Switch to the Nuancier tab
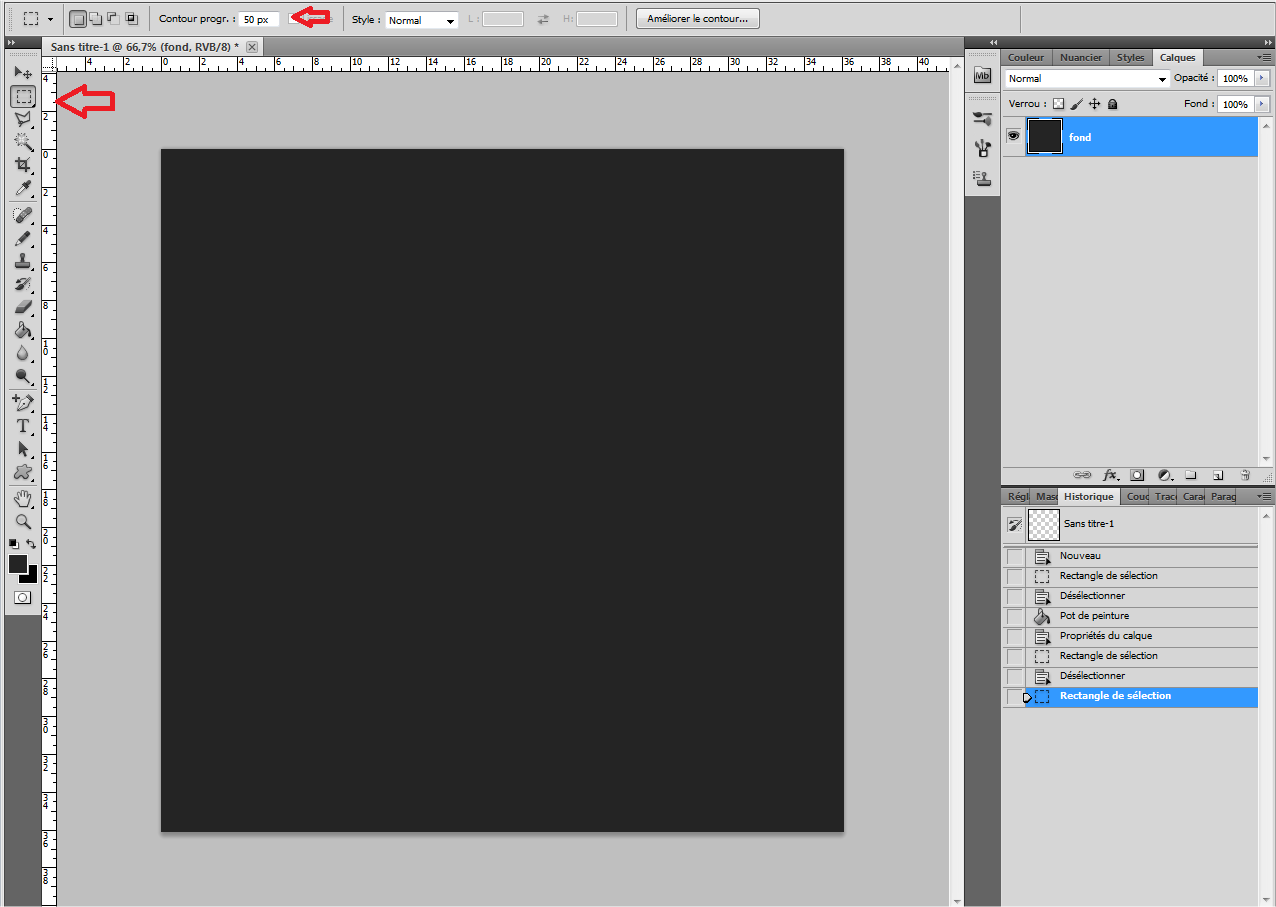The image size is (1276, 907). (1080, 58)
